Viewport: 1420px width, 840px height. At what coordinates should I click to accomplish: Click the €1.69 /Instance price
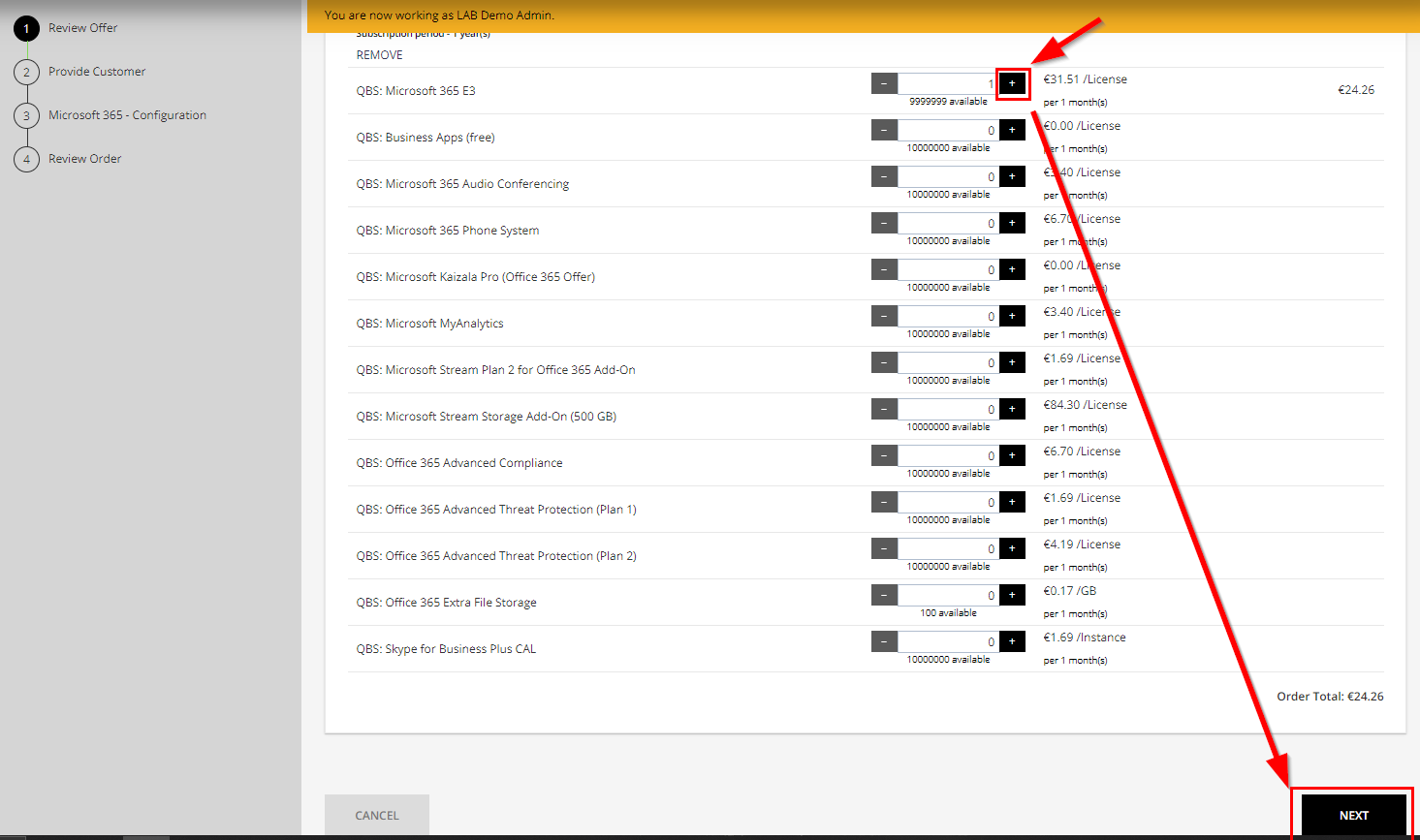1085,638
